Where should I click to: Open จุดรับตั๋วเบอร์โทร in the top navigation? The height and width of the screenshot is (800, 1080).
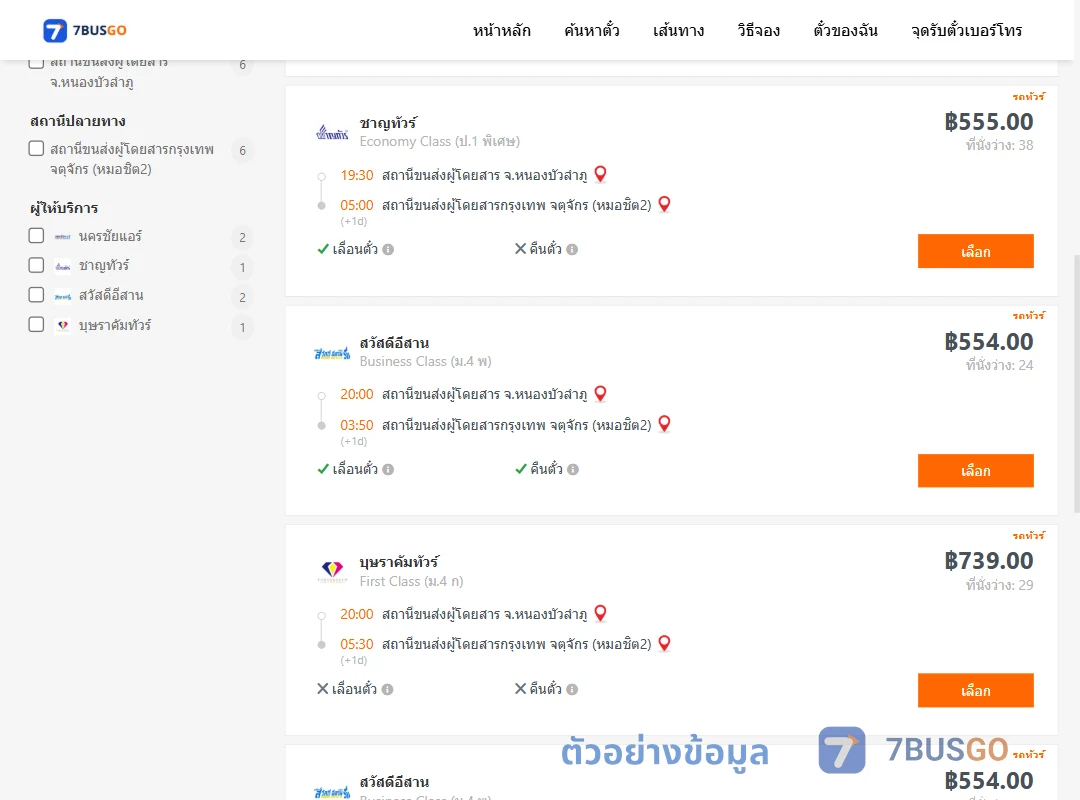(966, 30)
